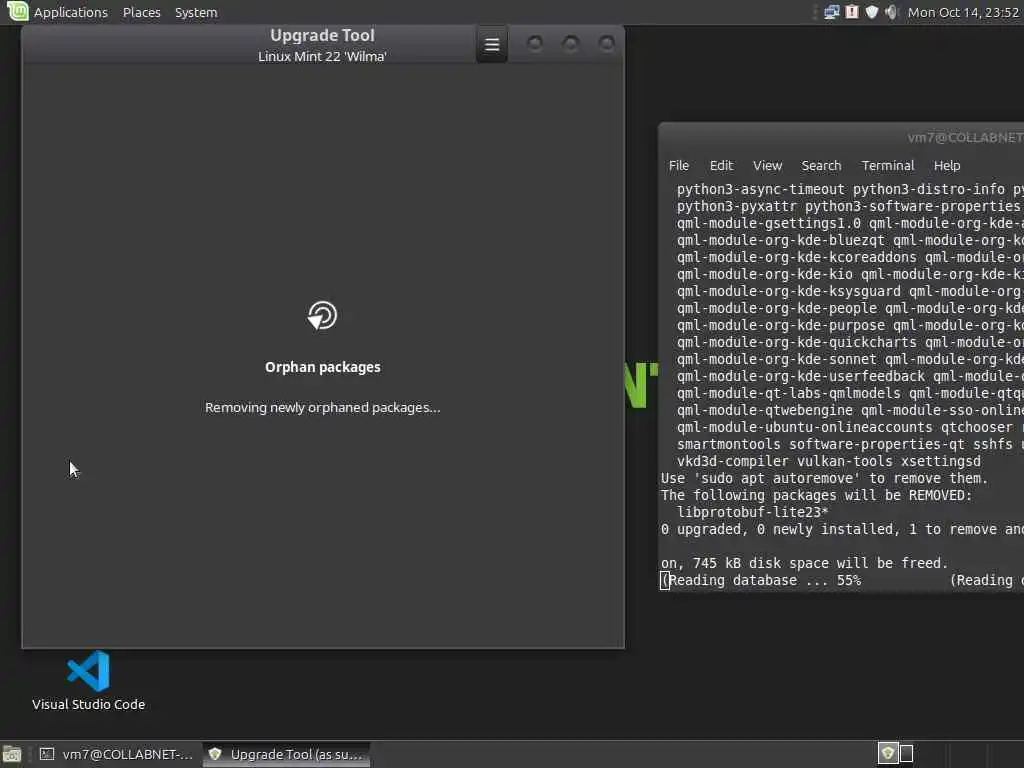Select first workspace in the workspace switcher
The height and width of the screenshot is (768, 1024).
(x=888, y=754)
